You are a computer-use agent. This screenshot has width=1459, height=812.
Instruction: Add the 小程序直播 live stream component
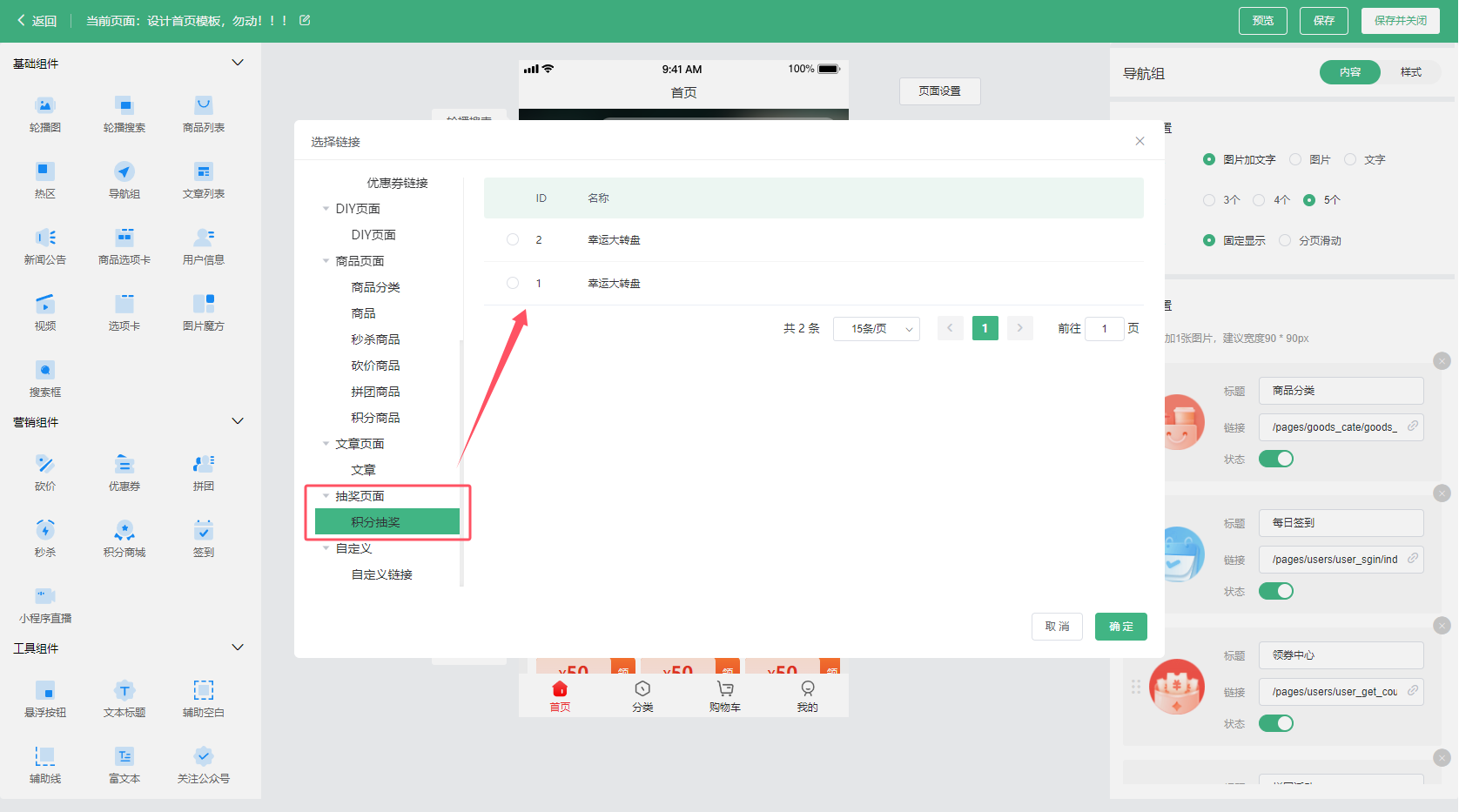pos(45,605)
